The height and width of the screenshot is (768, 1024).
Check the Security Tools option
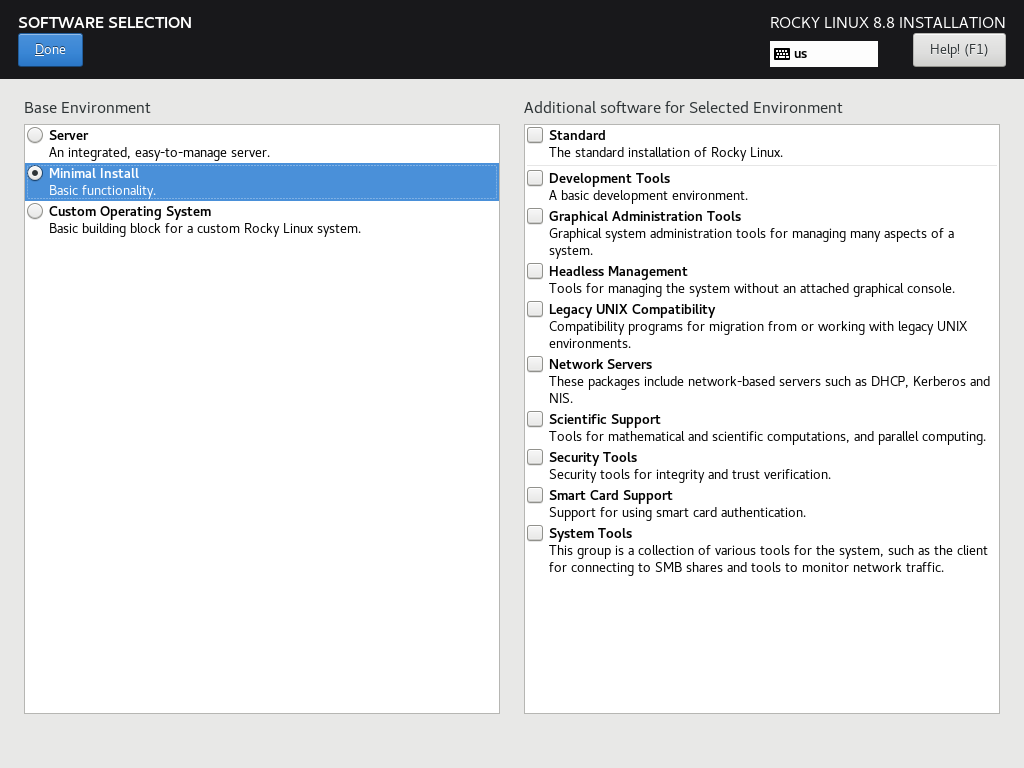[535, 456]
